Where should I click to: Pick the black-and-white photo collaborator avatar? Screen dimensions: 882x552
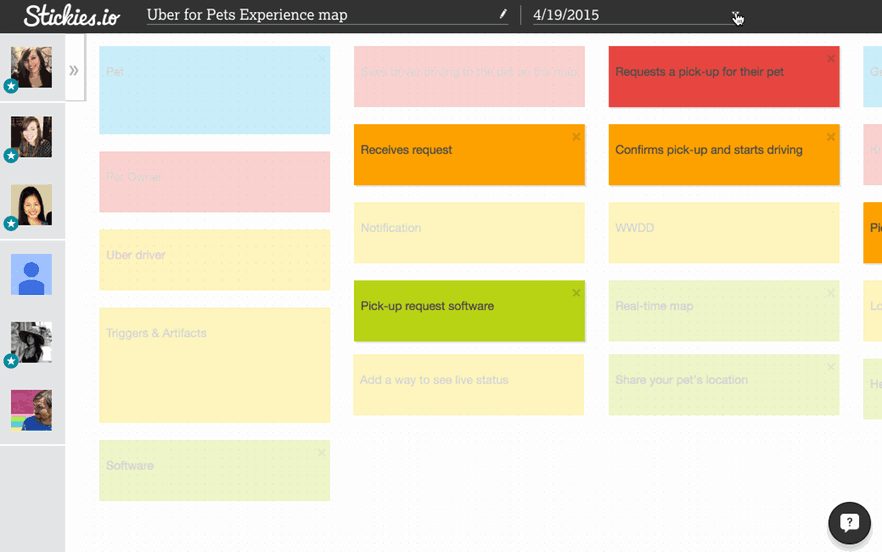tap(31, 342)
